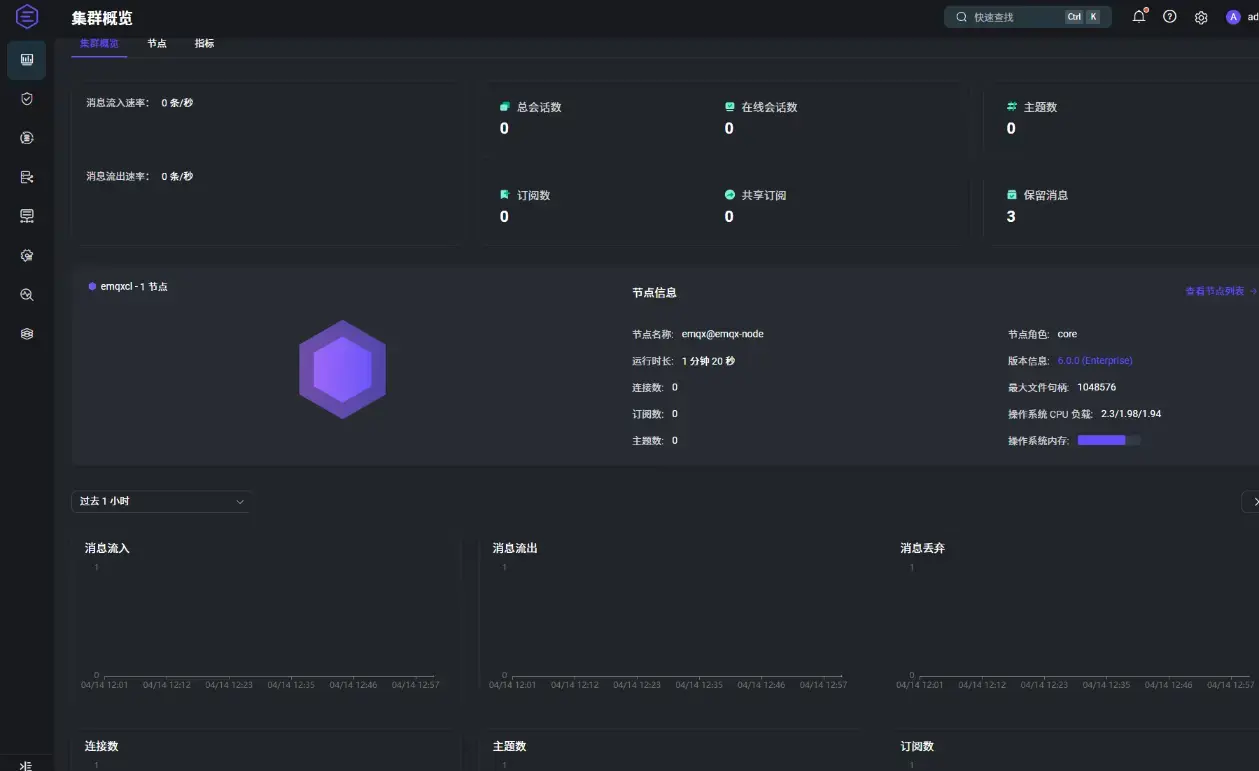Viewport: 1259px width, 771px height.
Task: Switch to the 节点 tab
Action: (157, 44)
